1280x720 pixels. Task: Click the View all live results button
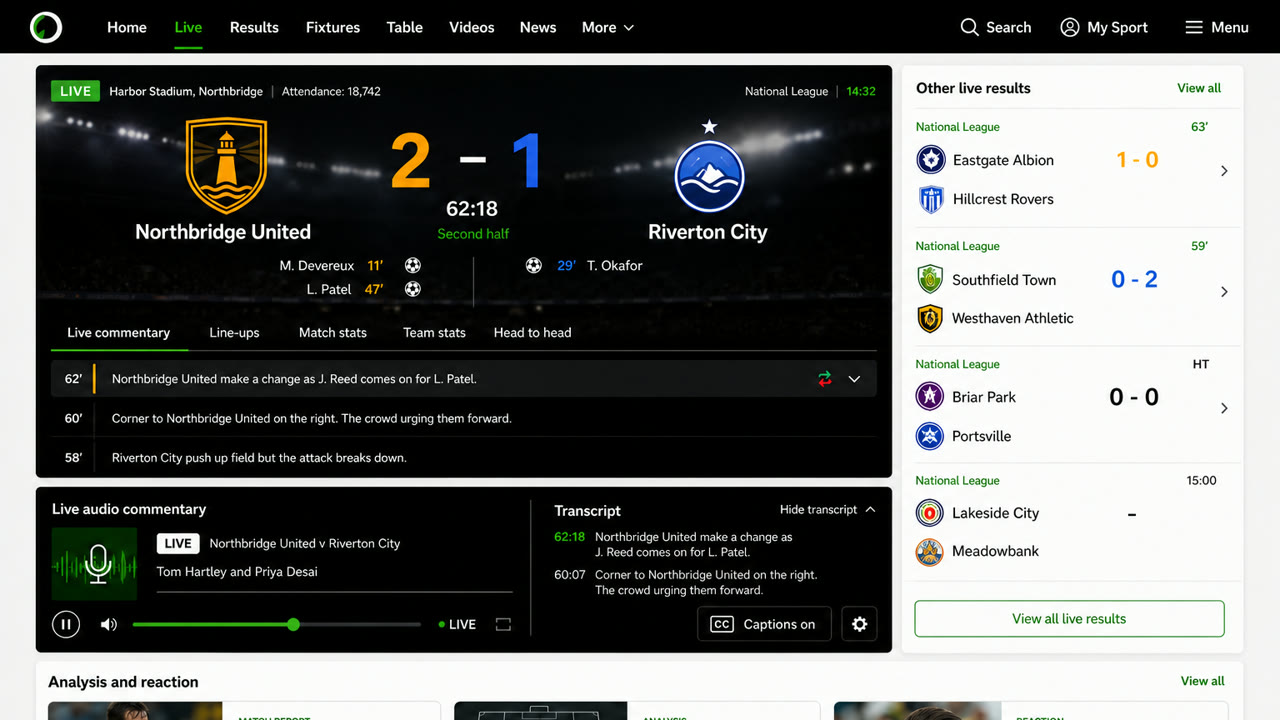coord(1069,619)
